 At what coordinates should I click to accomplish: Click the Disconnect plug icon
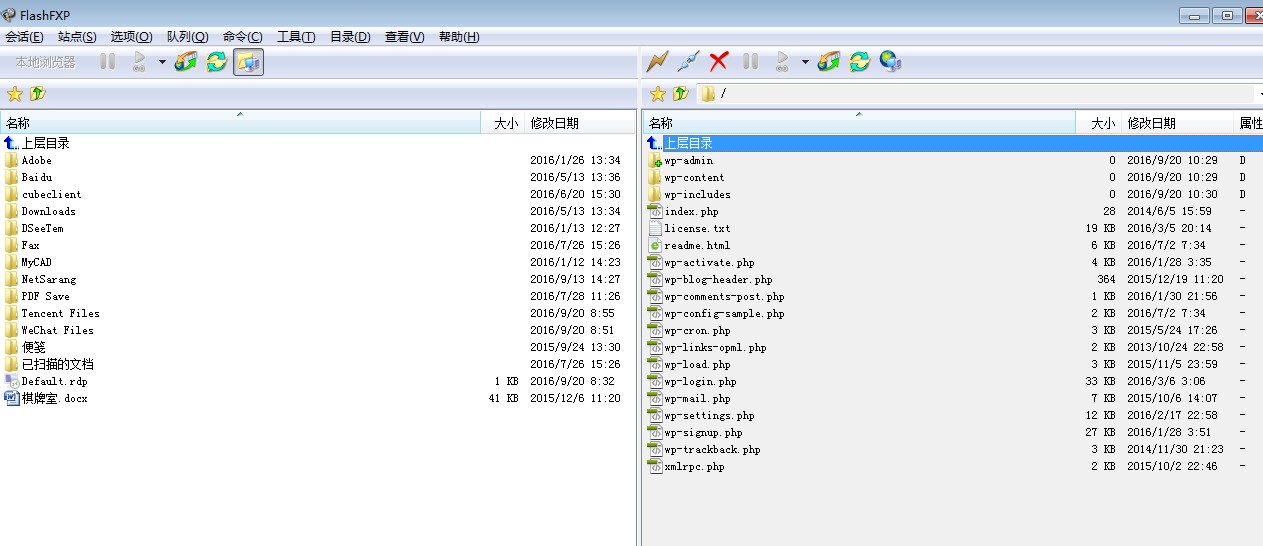click(687, 62)
